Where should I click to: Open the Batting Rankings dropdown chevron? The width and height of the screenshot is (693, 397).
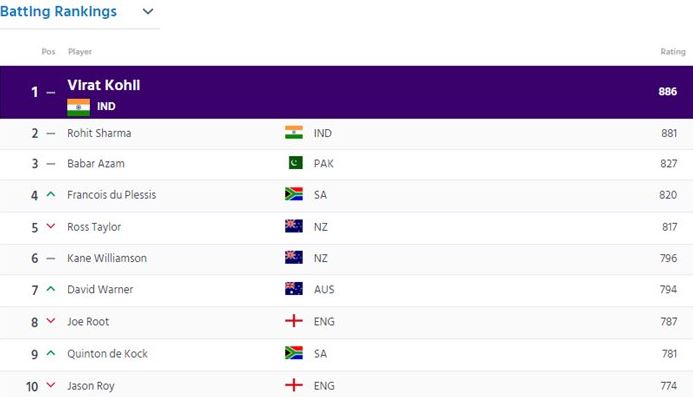(148, 11)
